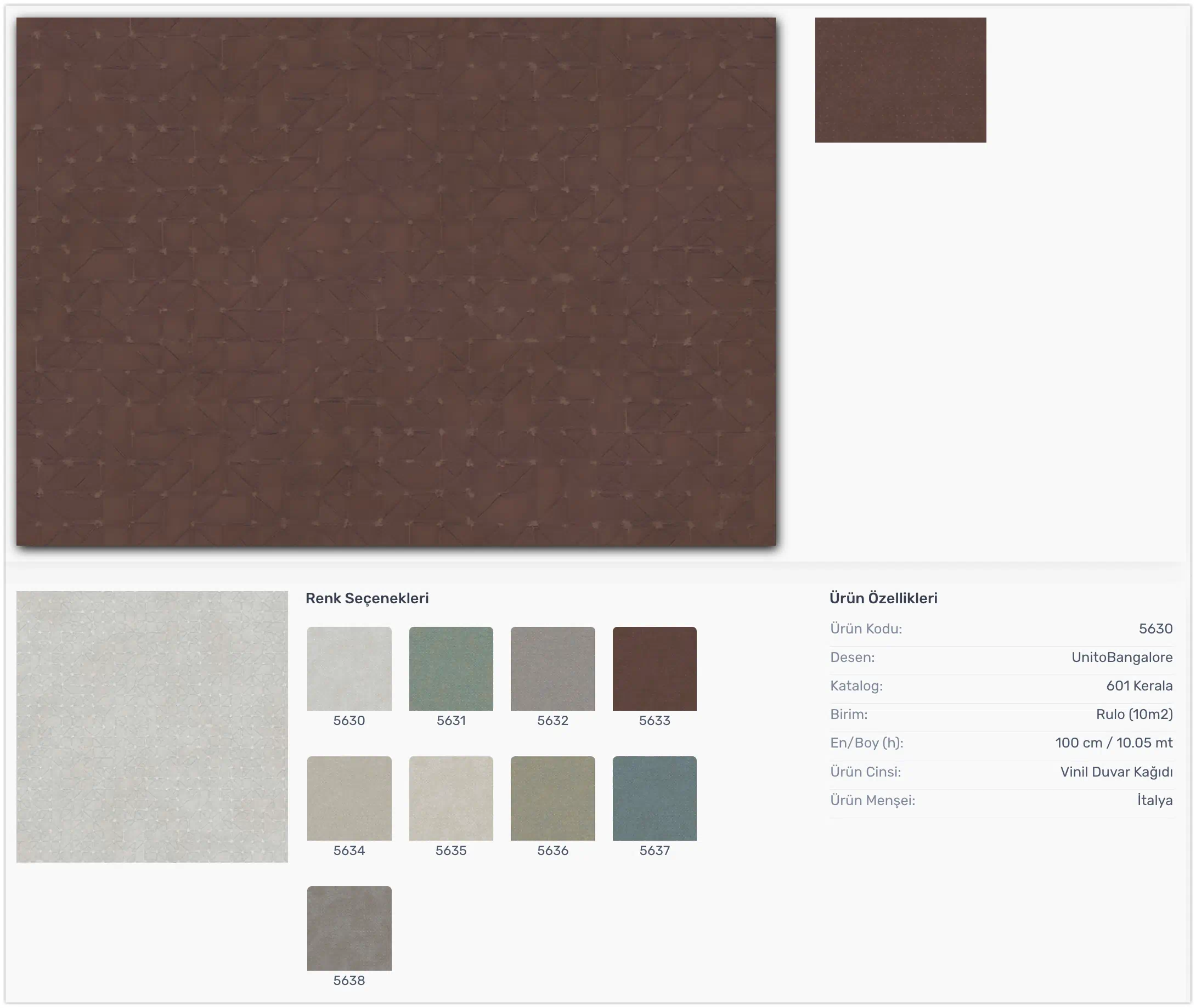Click the 5638 swatch label
Viewport: 1196px width, 1008px height.
click(x=349, y=981)
